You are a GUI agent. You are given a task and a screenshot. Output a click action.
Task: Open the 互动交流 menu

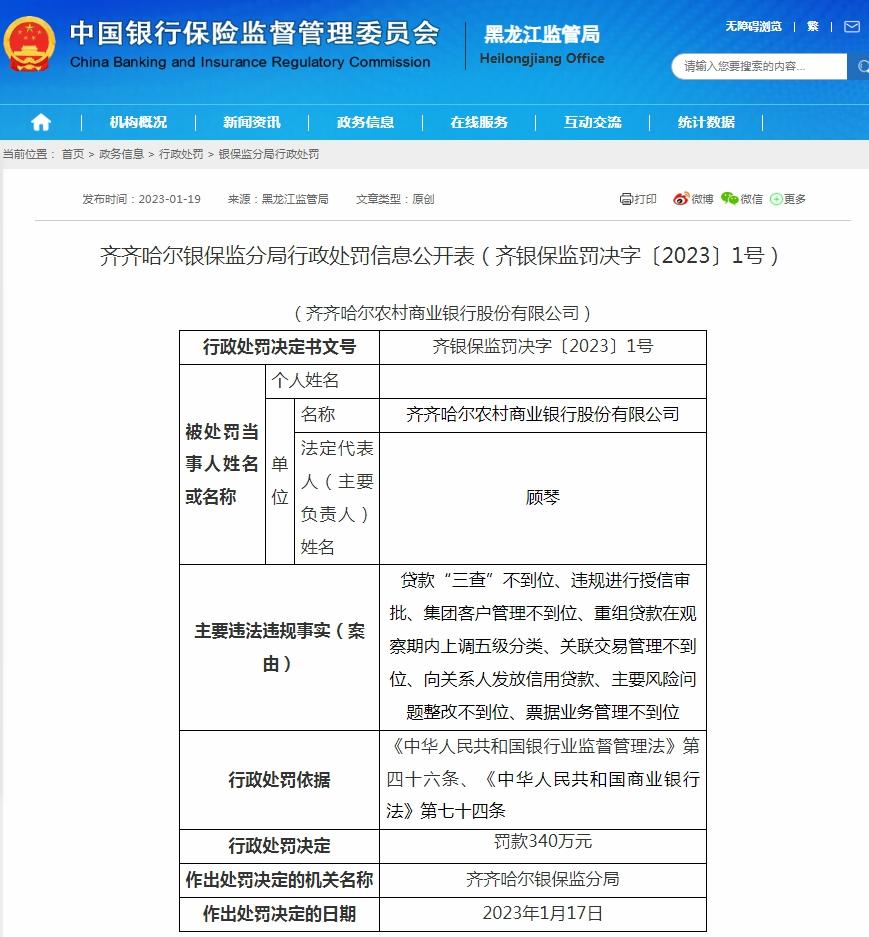click(x=591, y=122)
